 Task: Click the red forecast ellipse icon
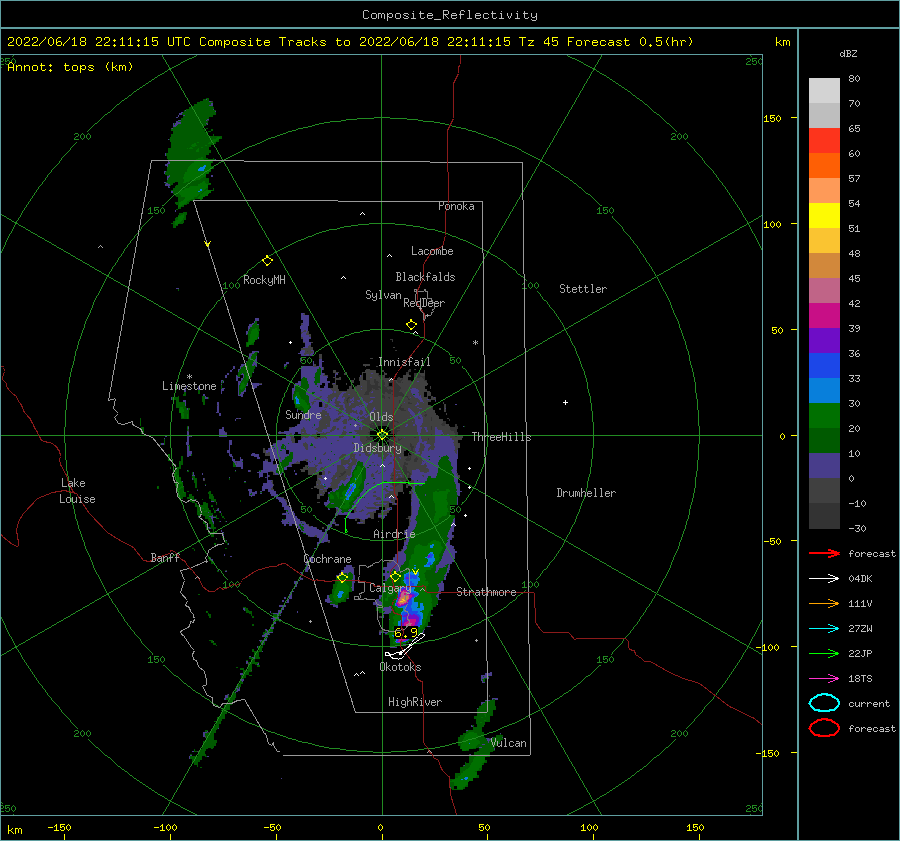click(824, 728)
